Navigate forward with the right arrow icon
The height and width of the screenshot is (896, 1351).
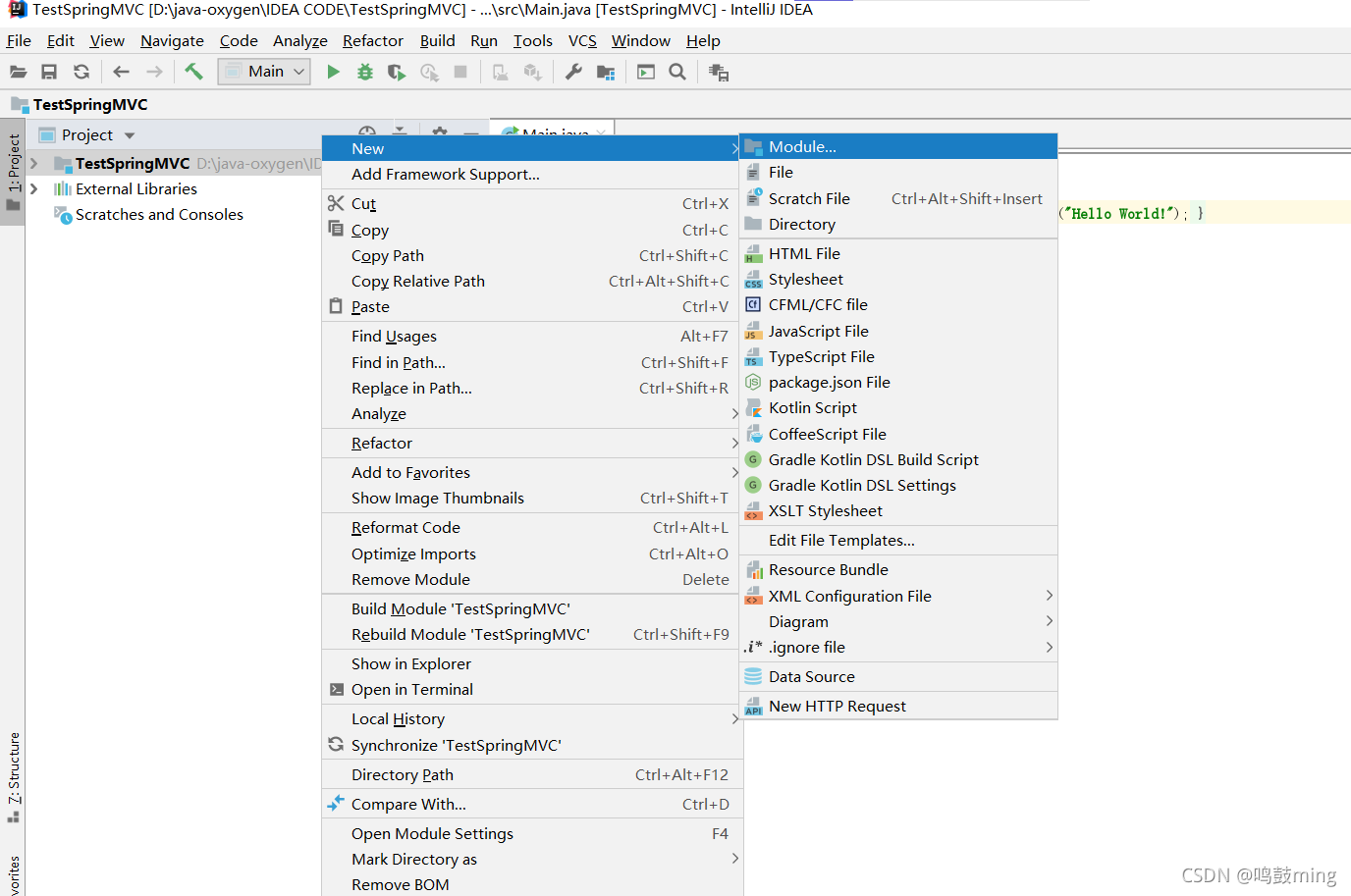(x=154, y=72)
